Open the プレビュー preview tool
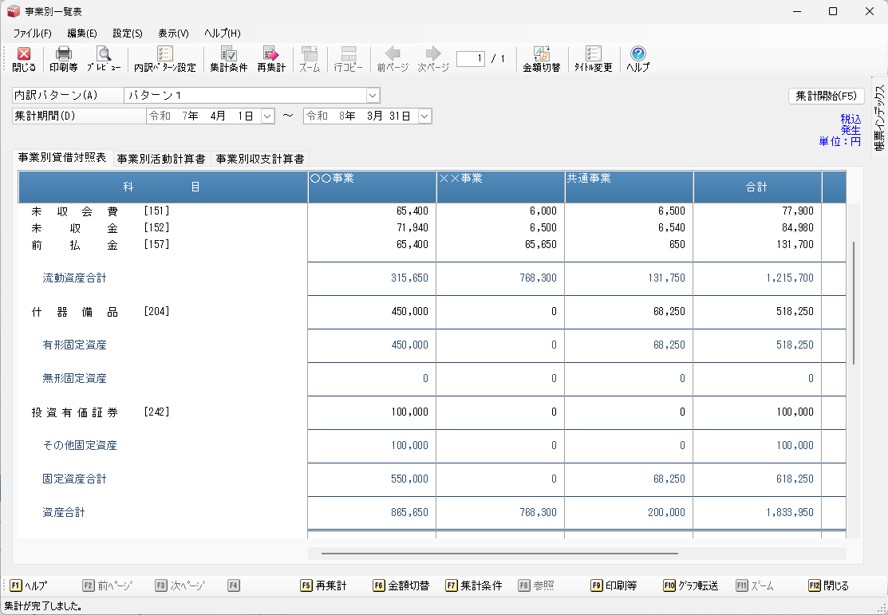Image resolution: width=888 pixels, height=615 pixels. 103,59
